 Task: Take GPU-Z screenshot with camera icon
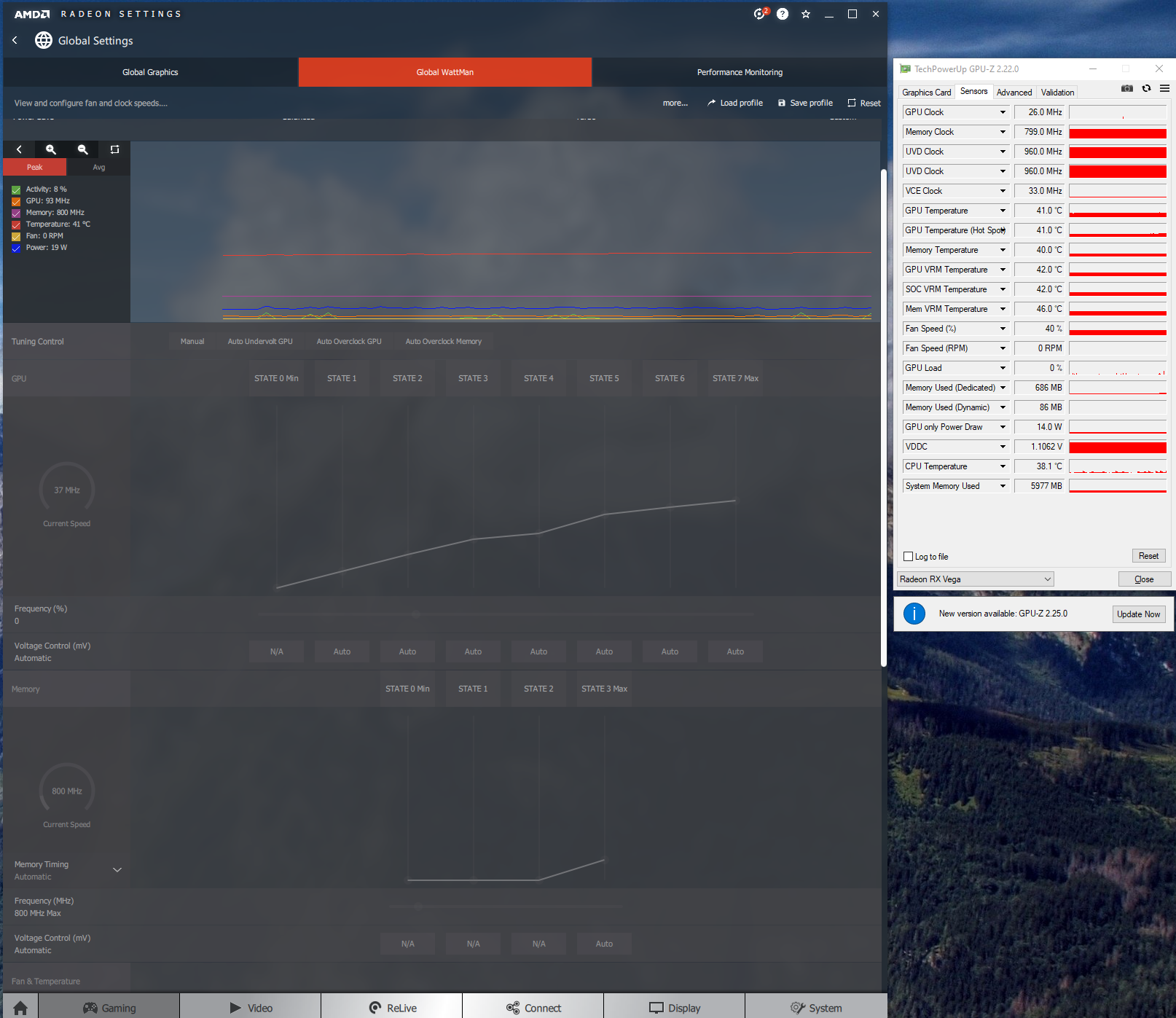pos(1127,88)
